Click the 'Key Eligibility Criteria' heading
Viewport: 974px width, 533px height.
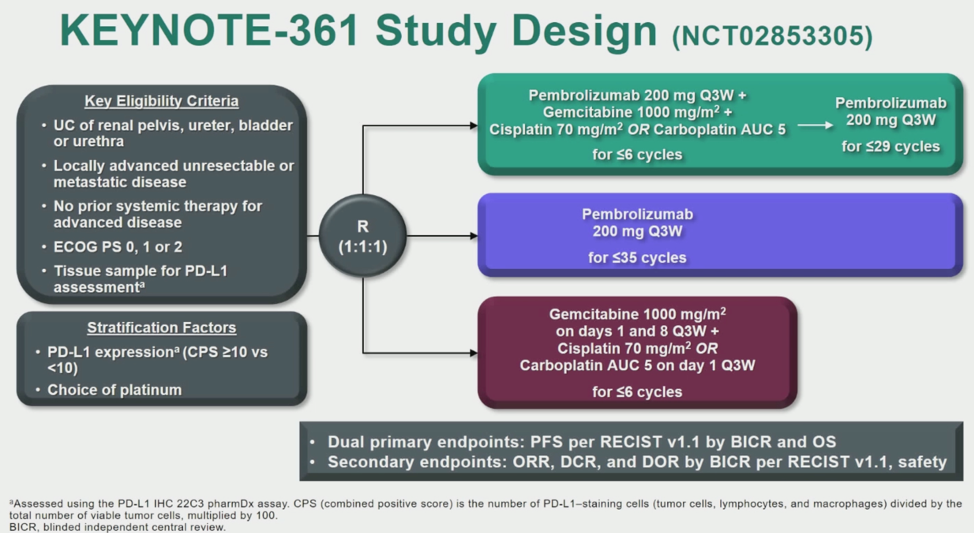(162, 101)
